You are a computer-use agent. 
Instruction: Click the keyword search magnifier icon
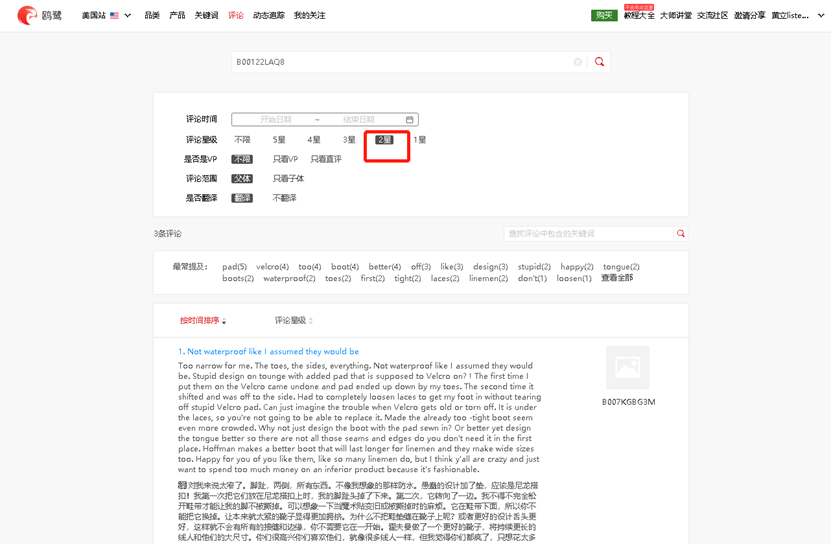click(x=681, y=233)
